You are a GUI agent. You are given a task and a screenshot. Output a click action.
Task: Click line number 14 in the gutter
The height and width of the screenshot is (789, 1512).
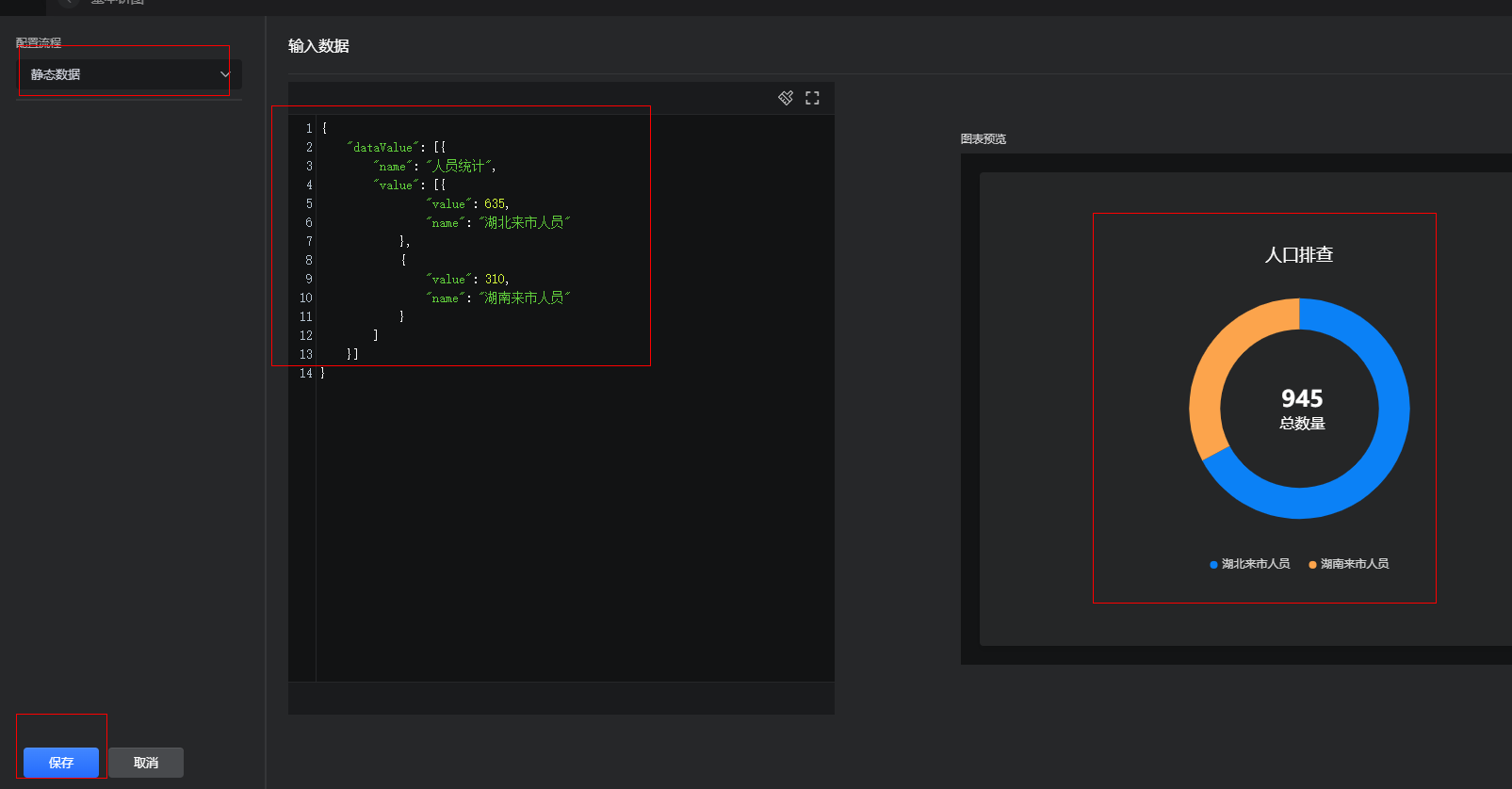(x=305, y=374)
